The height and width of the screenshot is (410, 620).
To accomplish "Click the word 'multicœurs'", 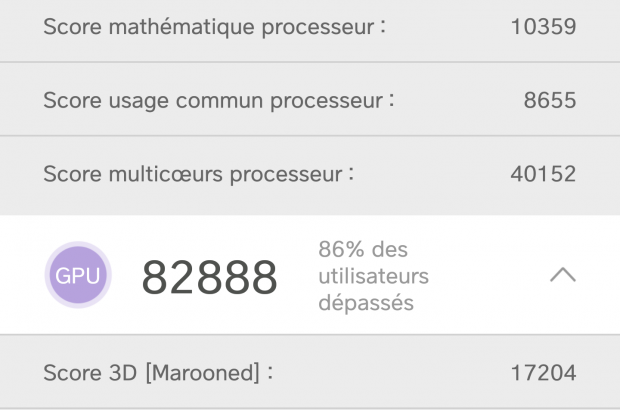I will (164, 175).
